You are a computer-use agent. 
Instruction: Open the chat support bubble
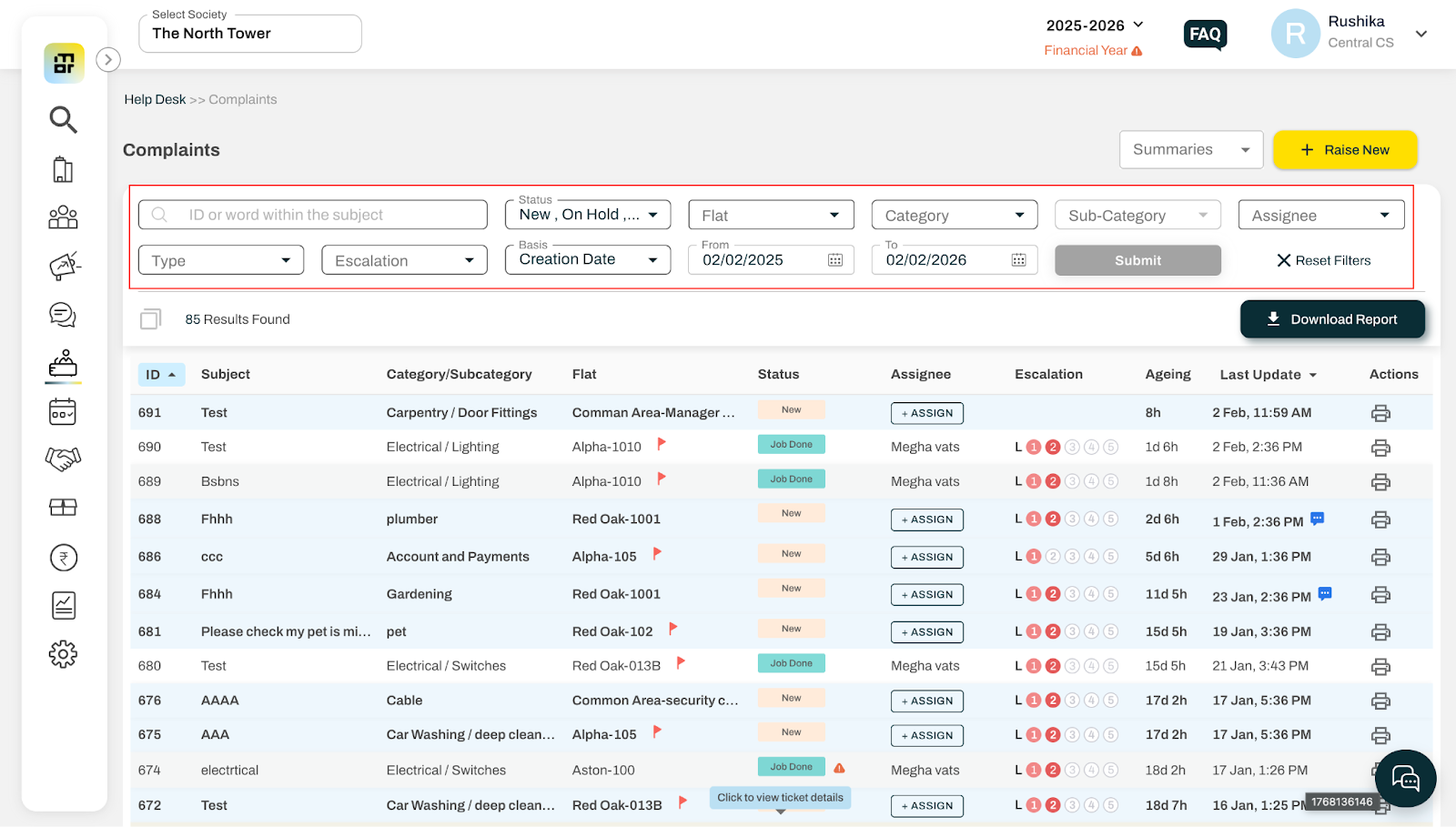(x=1405, y=779)
